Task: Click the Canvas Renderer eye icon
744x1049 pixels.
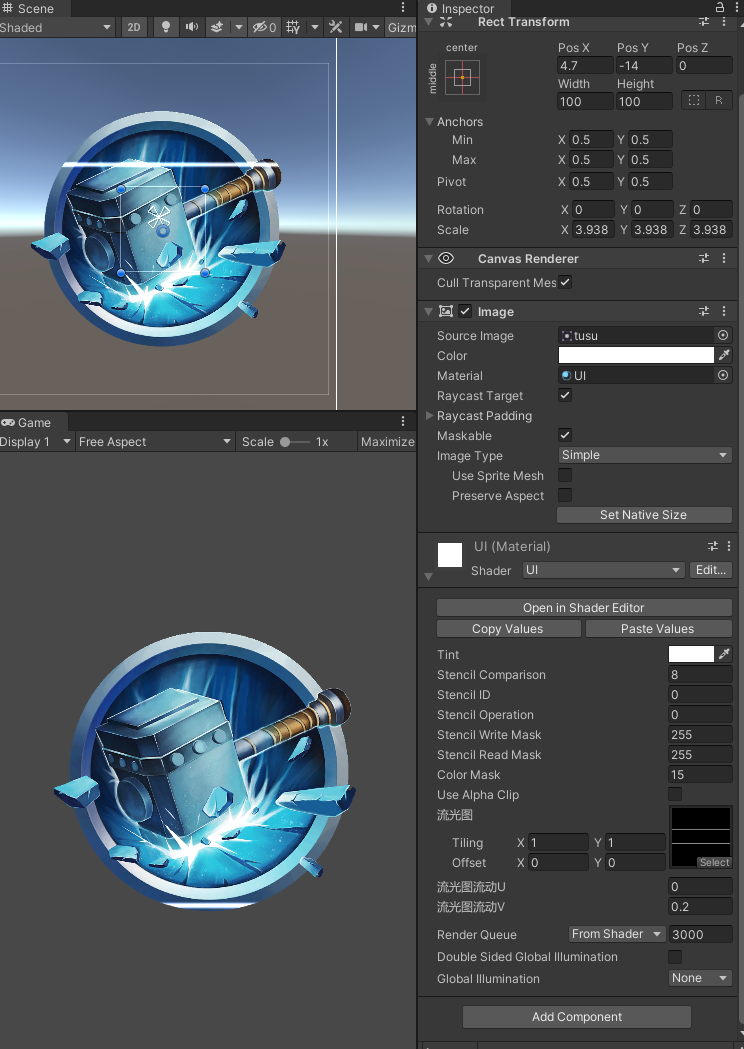Action: click(446, 258)
